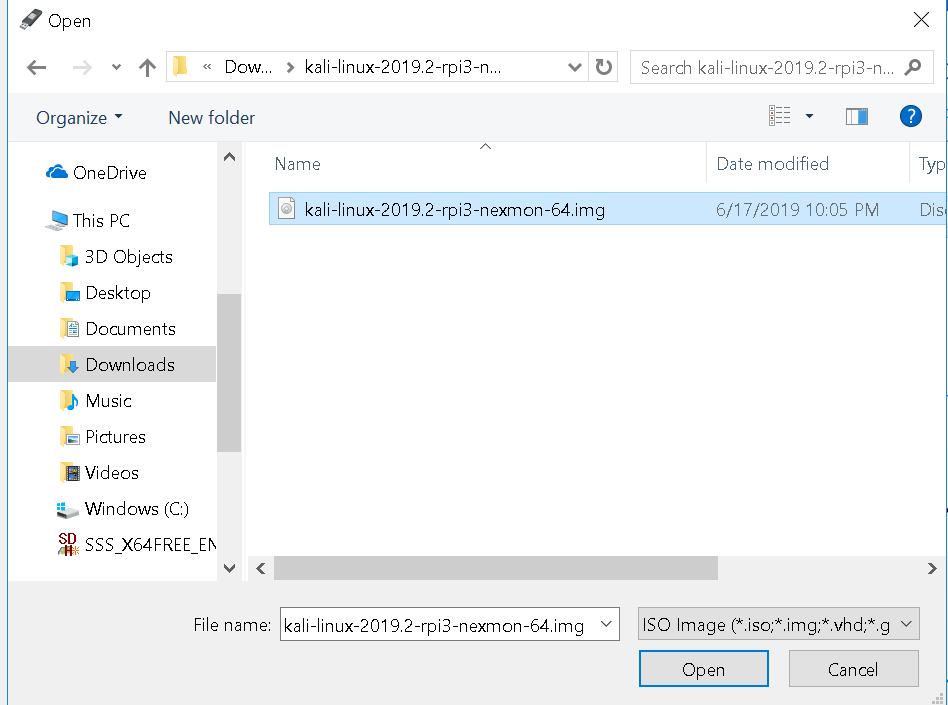The height and width of the screenshot is (705, 948).
Task: Click the Open button
Action: pos(704,669)
